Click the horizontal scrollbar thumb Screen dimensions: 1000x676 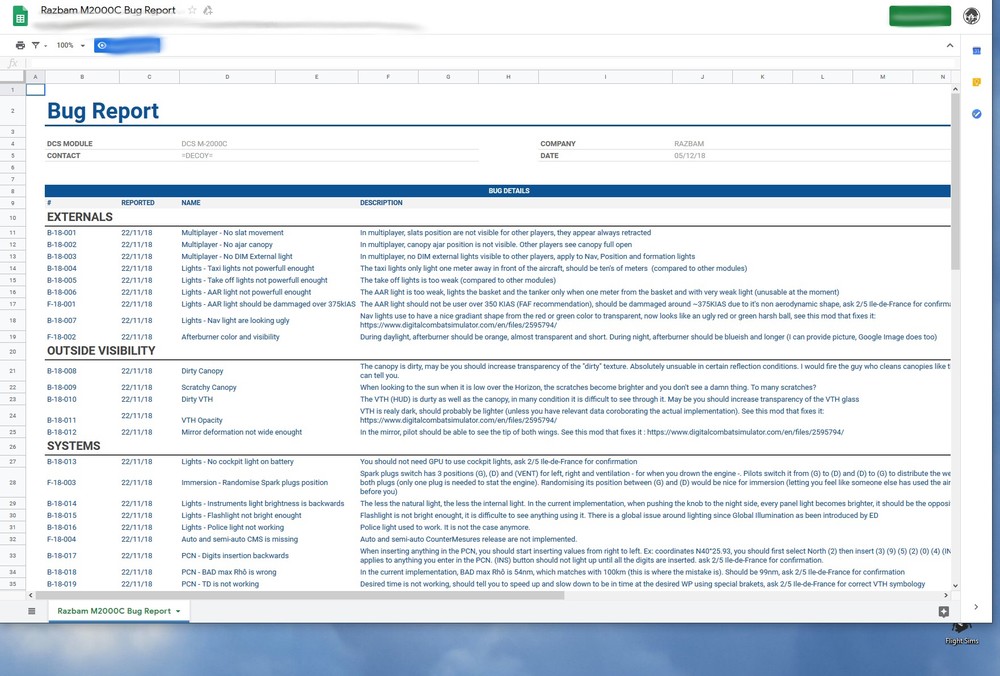point(300,595)
